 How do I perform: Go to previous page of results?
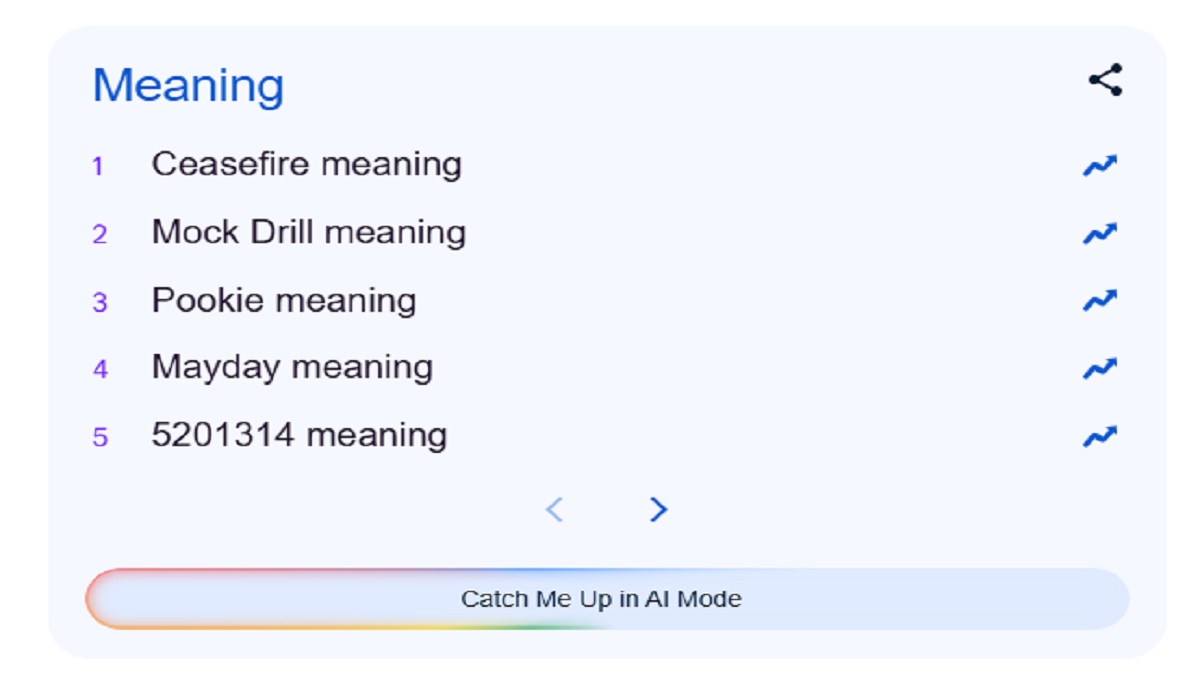pyautogui.click(x=554, y=510)
